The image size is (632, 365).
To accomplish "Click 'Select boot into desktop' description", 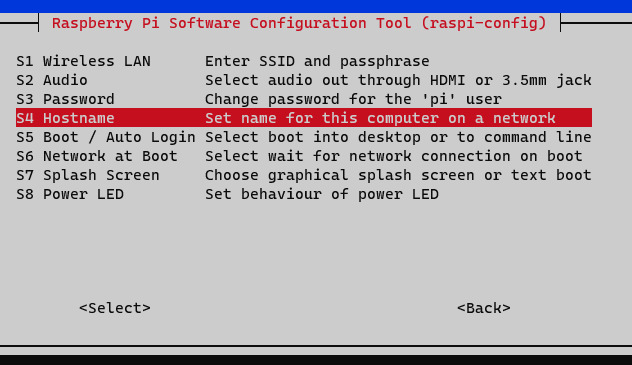I will pos(313,137).
